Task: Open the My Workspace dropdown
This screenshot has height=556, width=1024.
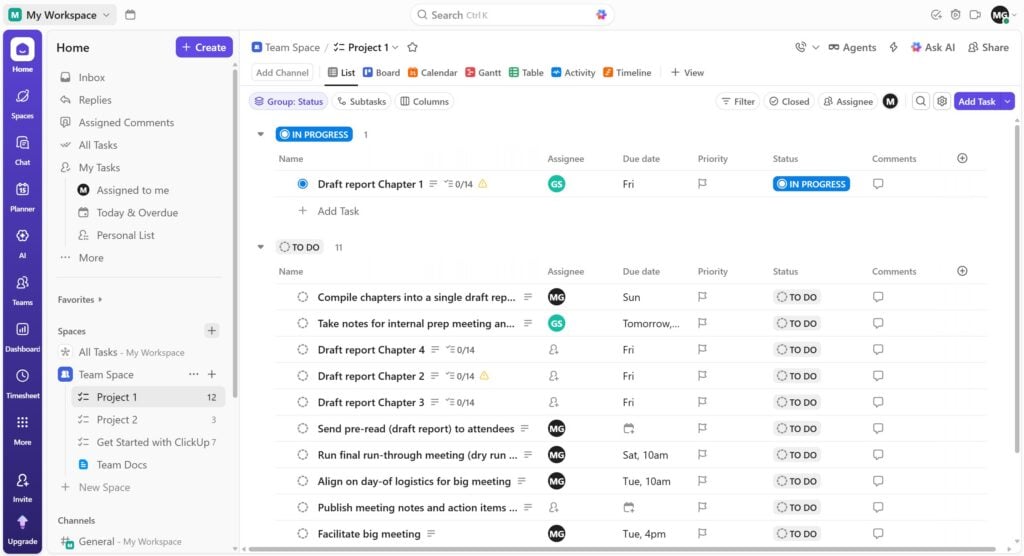Action: (60, 14)
